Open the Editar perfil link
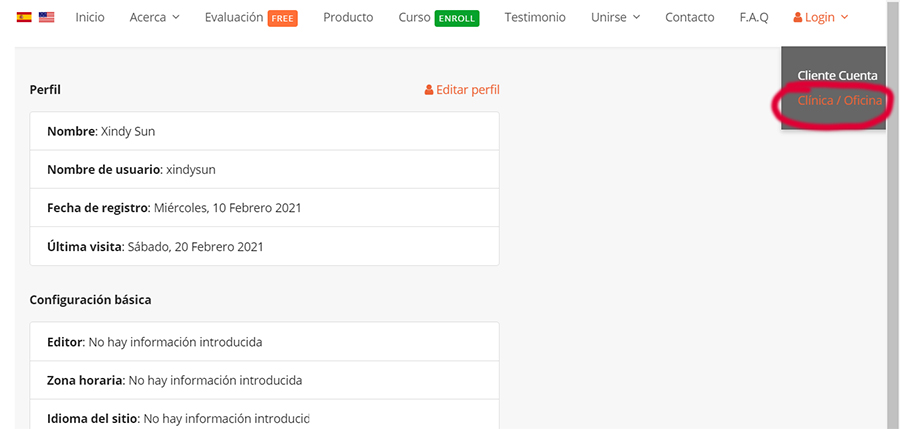The image size is (900, 429). coord(468,90)
